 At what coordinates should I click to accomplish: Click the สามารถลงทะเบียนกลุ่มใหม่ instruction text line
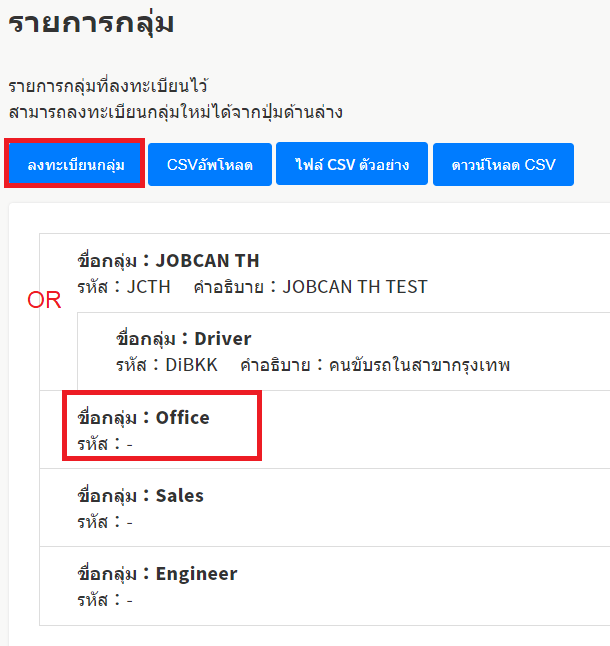175,111
